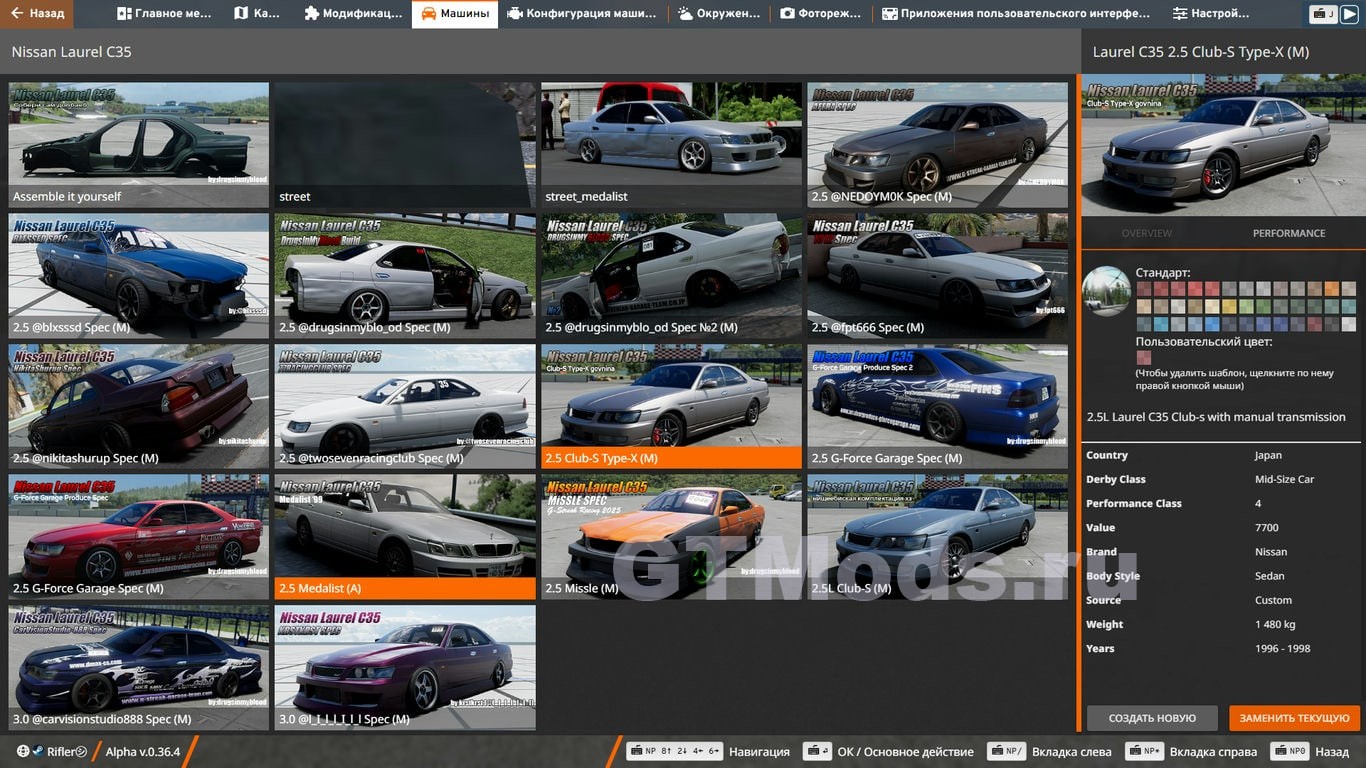
Task: Switch to the OVERVIEW panel tab
Action: (1147, 233)
